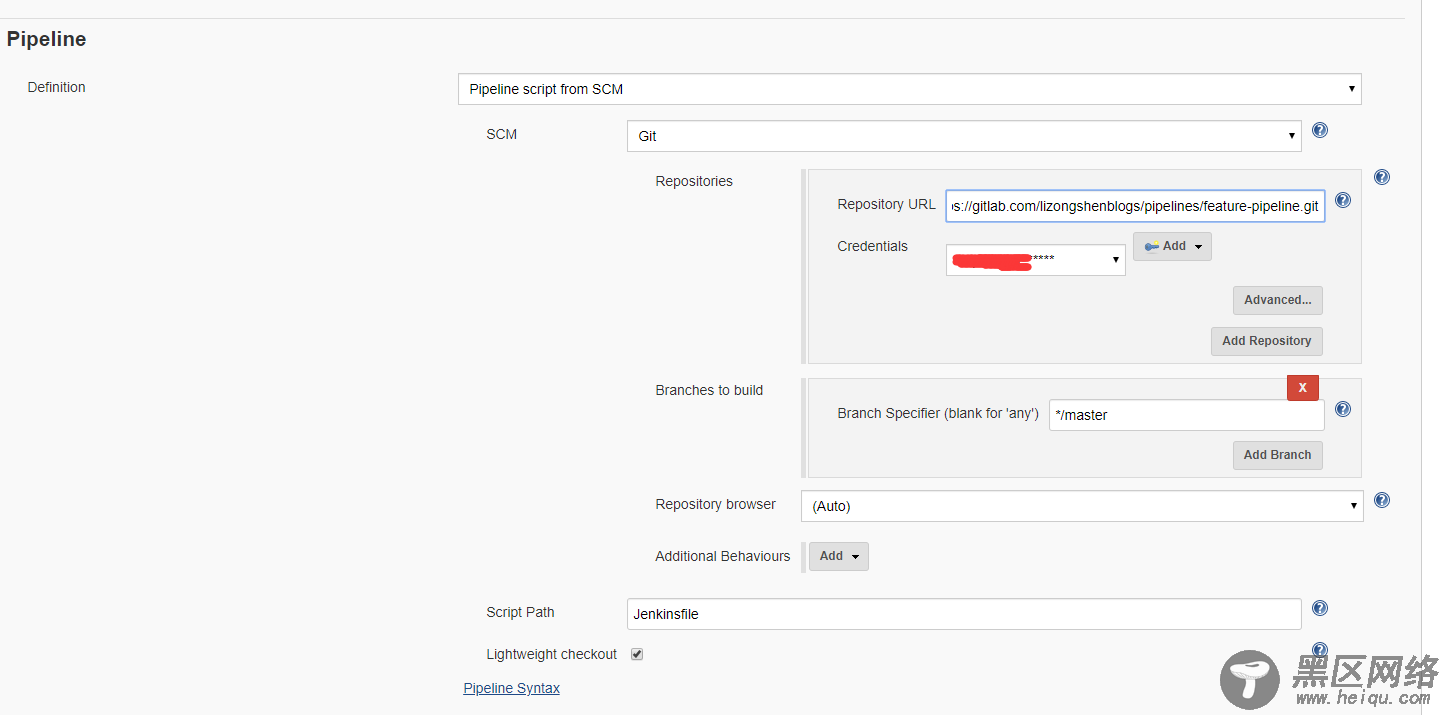Click the Branch Specifier (blank for 'any') label
Screen dimensions: 1452x715
(938, 413)
